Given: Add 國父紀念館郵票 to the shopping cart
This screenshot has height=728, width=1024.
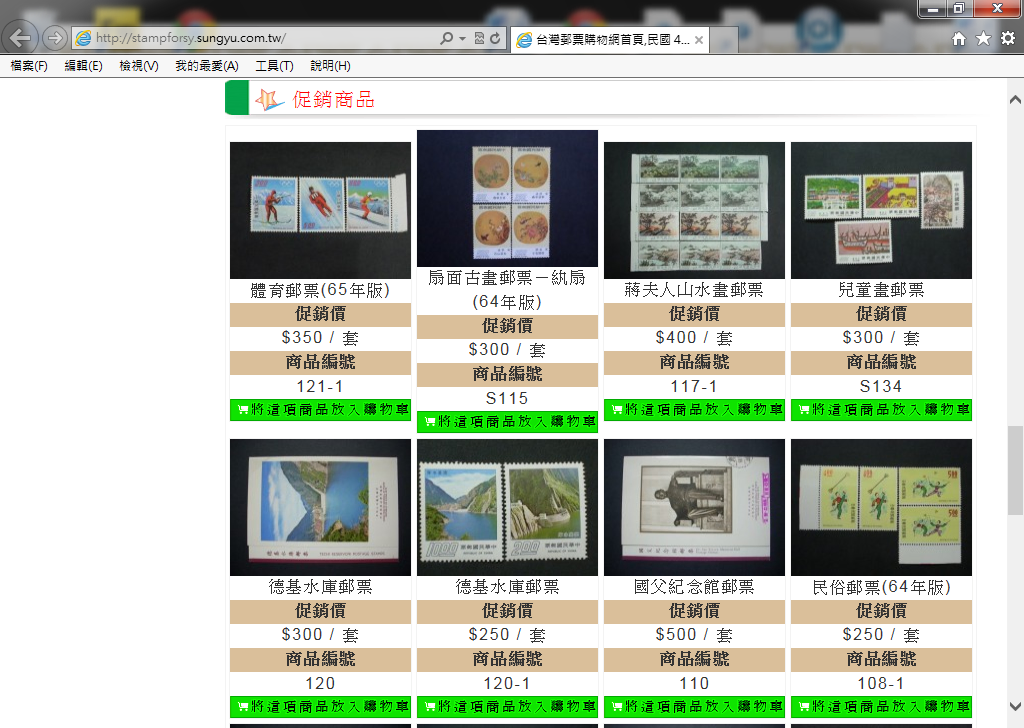Looking at the screenshot, I should pyautogui.click(x=694, y=706).
